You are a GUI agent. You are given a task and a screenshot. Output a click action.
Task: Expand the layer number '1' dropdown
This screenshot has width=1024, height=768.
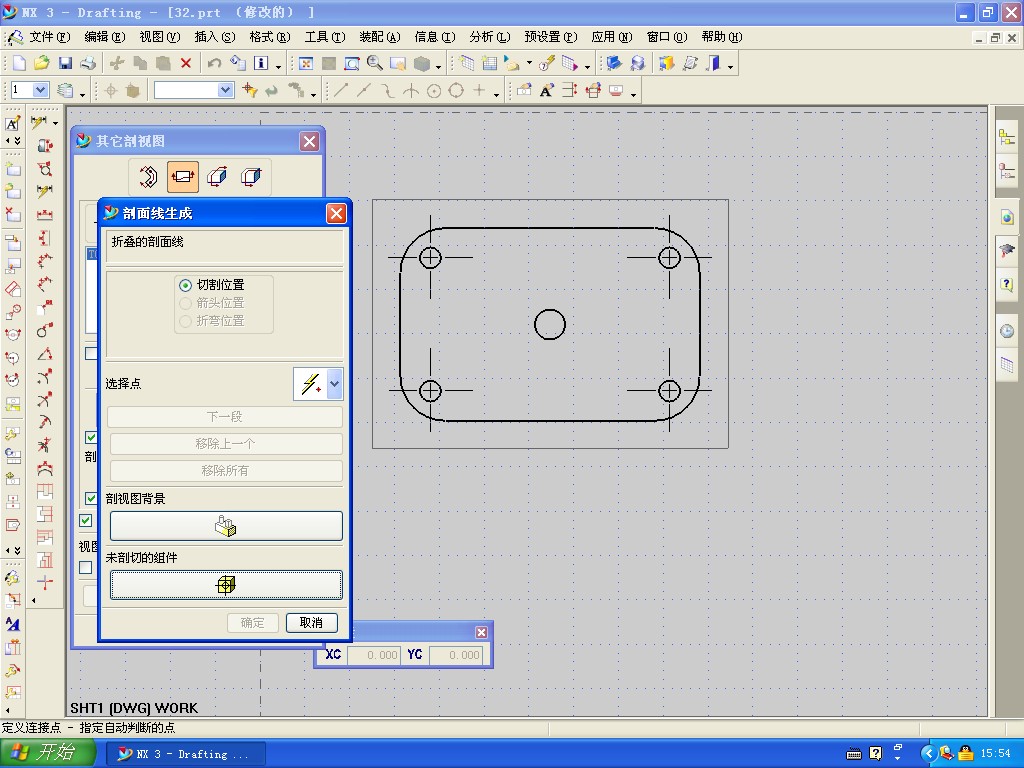(x=41, y=90)
